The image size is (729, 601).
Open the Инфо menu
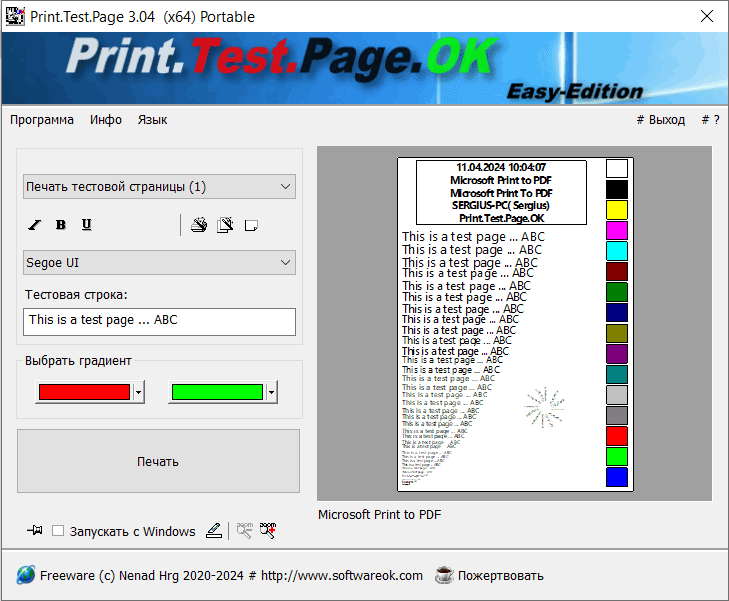(106, 120)
